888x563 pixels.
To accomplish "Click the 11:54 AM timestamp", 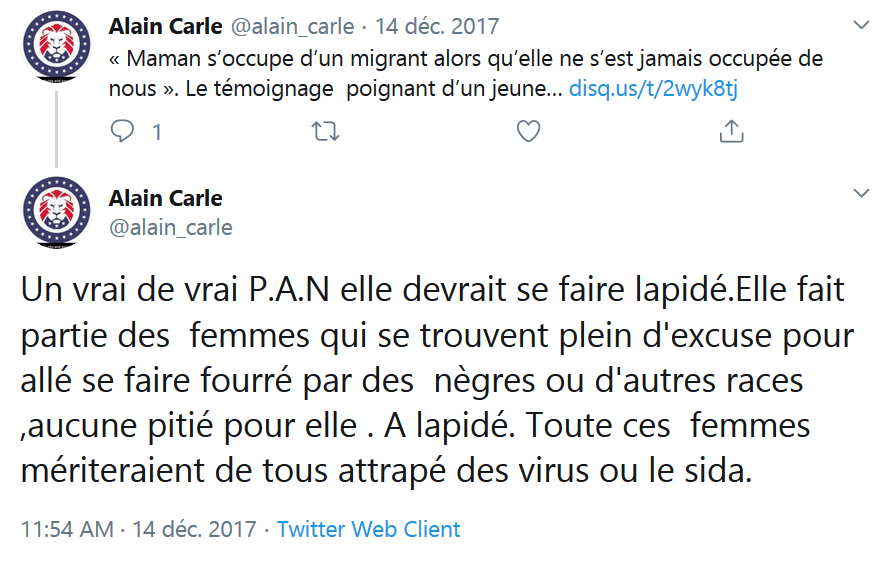I will coord(67,529).
